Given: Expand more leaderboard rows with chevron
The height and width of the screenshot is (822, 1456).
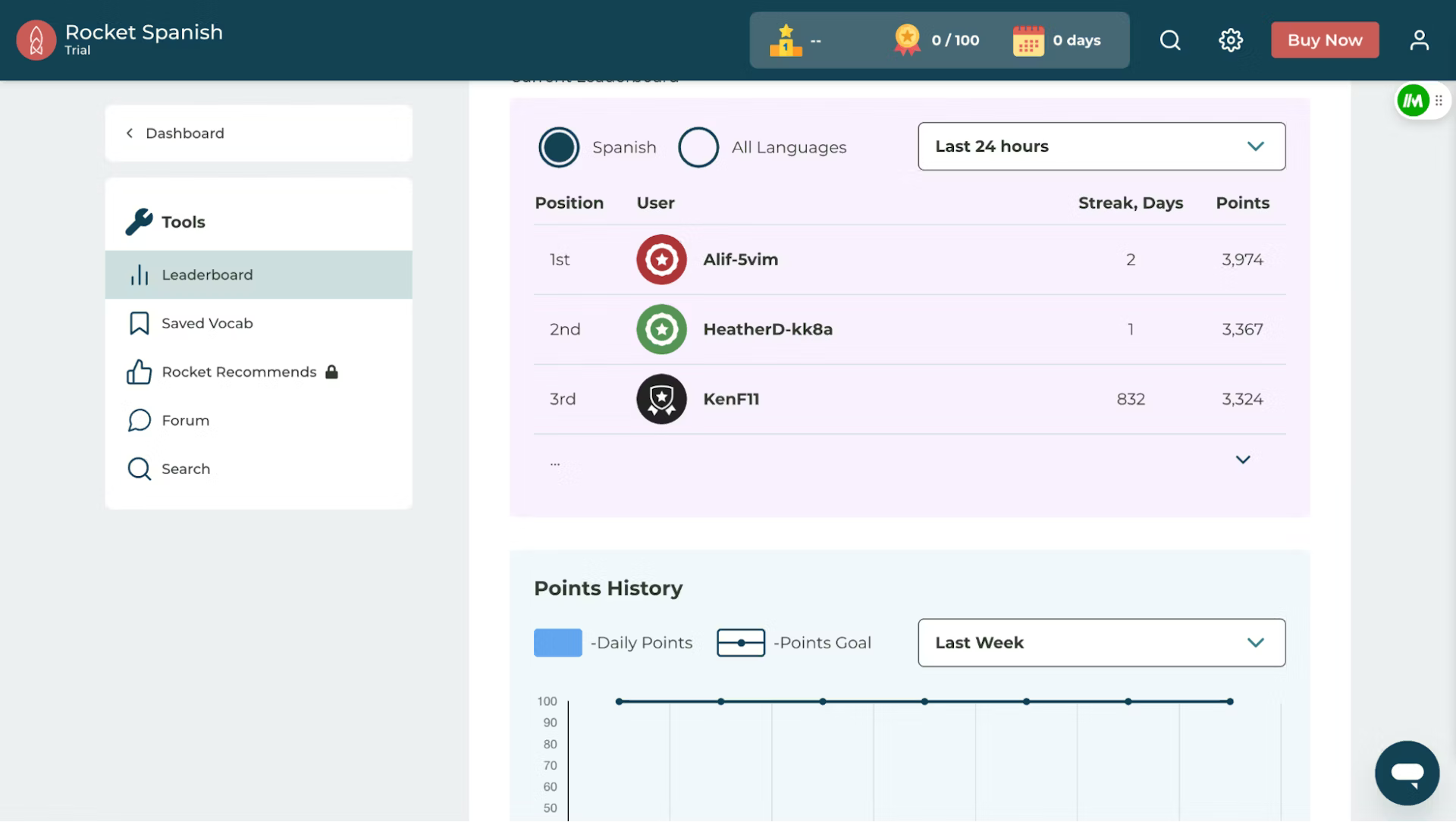Looking at the screenshot, I should (1243, 460).
